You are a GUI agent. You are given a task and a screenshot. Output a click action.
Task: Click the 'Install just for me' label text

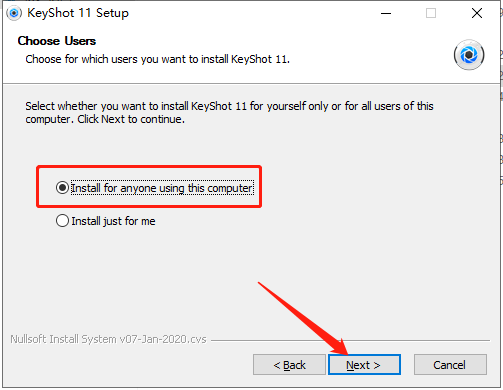[113, 221]
